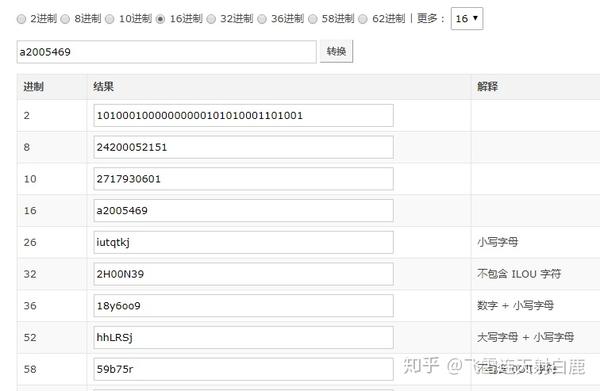Click the base 32 result 2H00N39
600x391 pixels.
(243, 274)
